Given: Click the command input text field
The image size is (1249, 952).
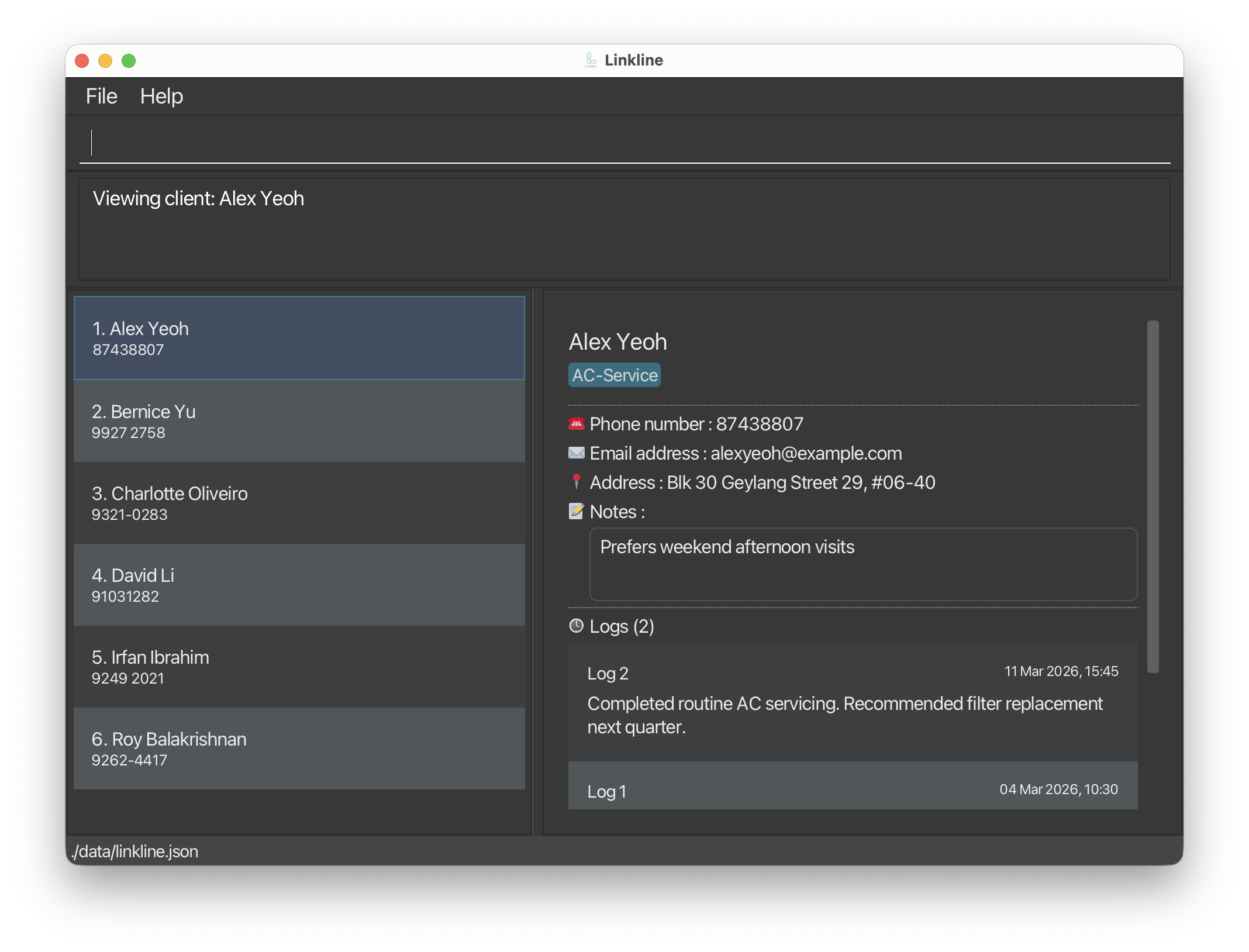Looking at the screenshot, I should click(x=624, y=143).
